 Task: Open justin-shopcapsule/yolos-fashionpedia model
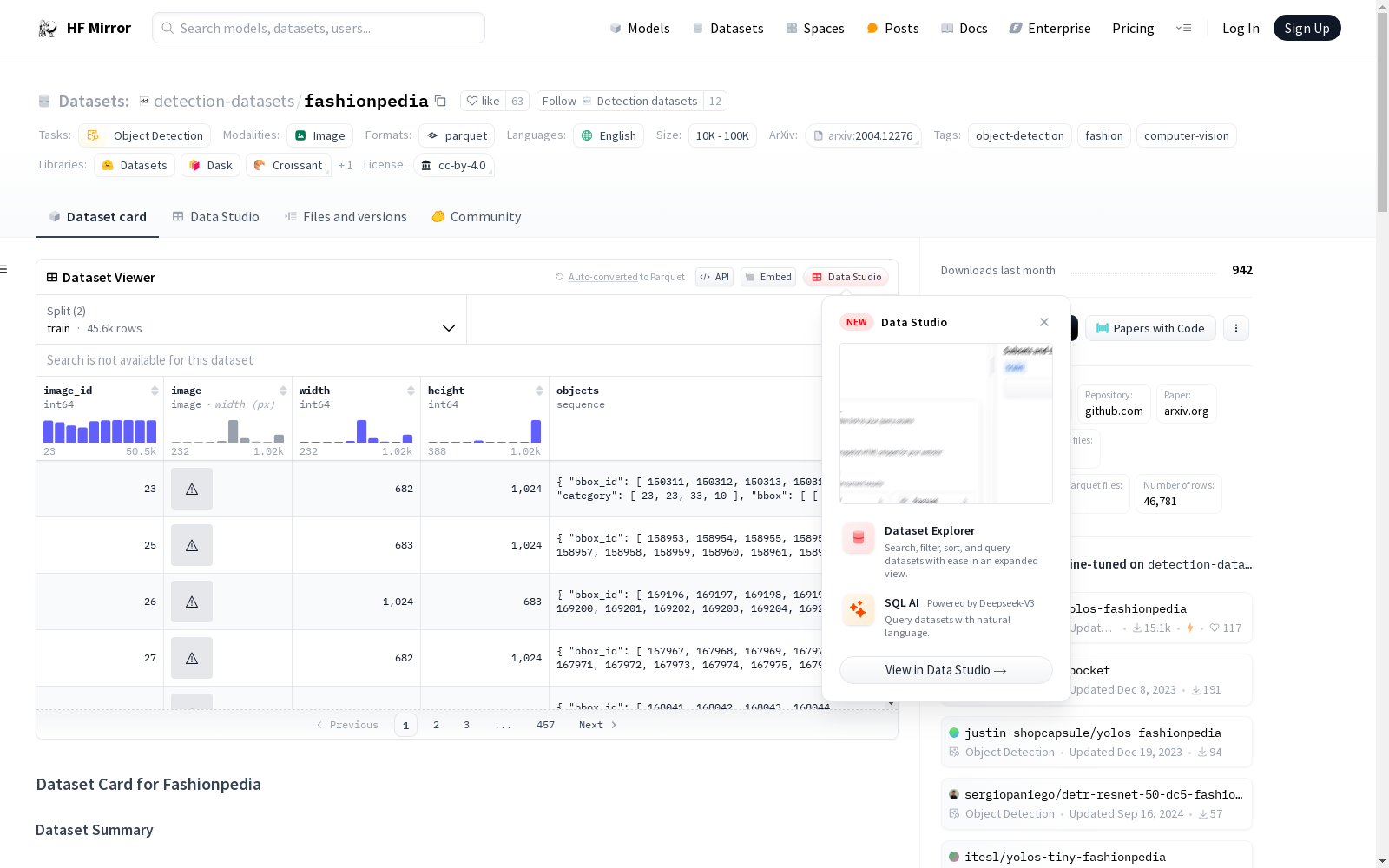(1096, 742)
